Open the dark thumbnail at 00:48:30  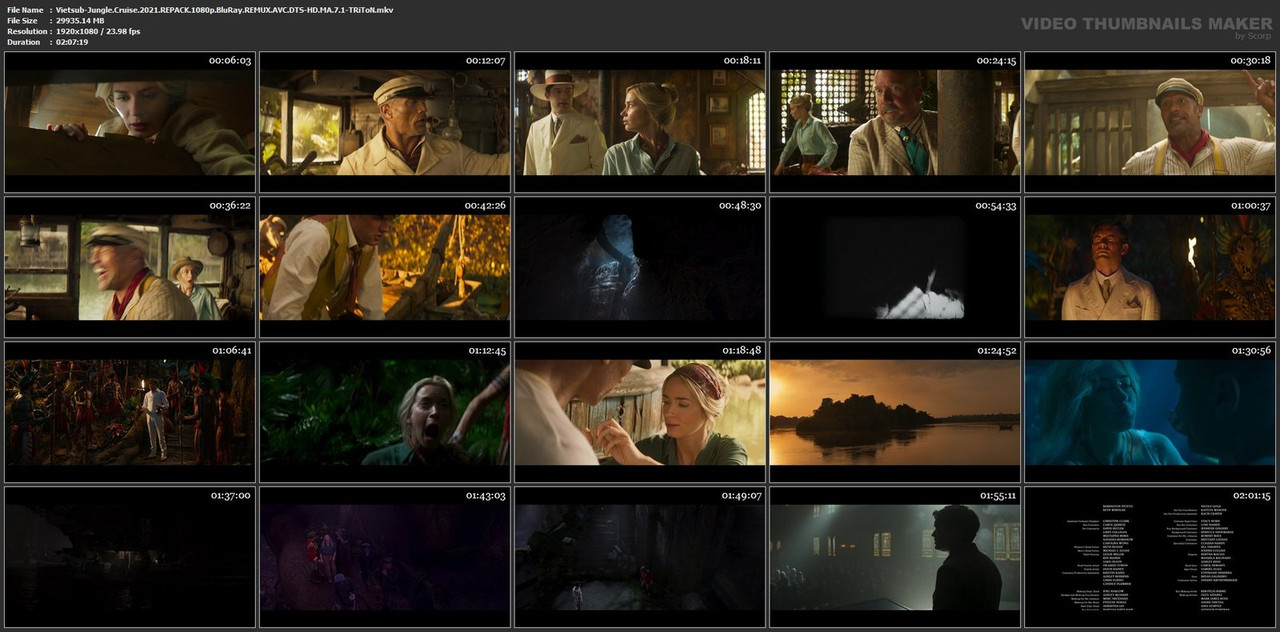(639, 267)
